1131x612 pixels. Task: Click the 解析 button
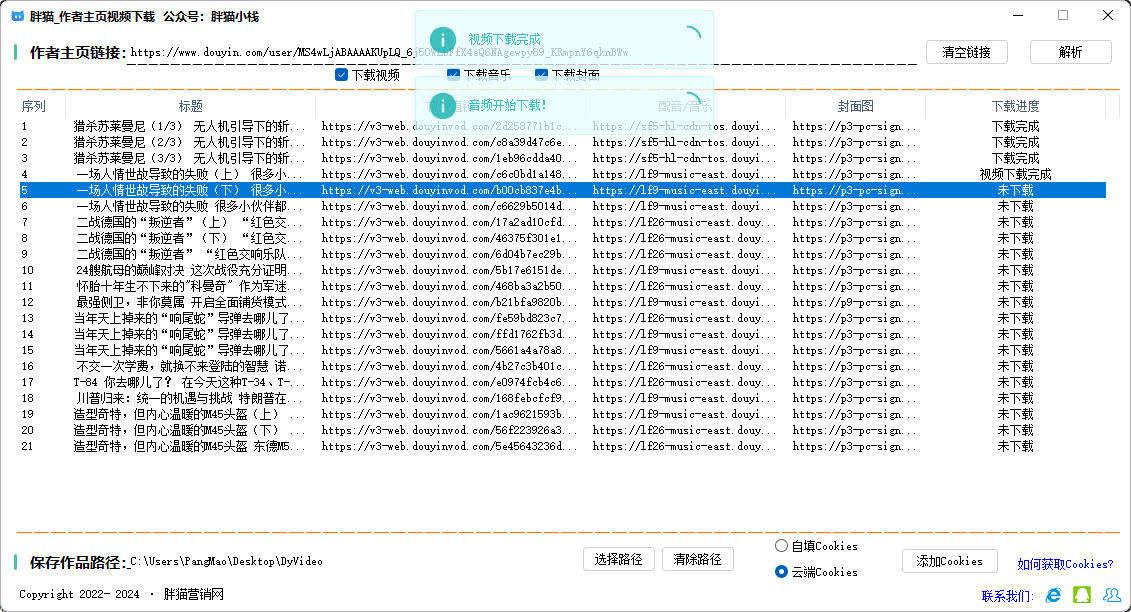point(1070,51)
